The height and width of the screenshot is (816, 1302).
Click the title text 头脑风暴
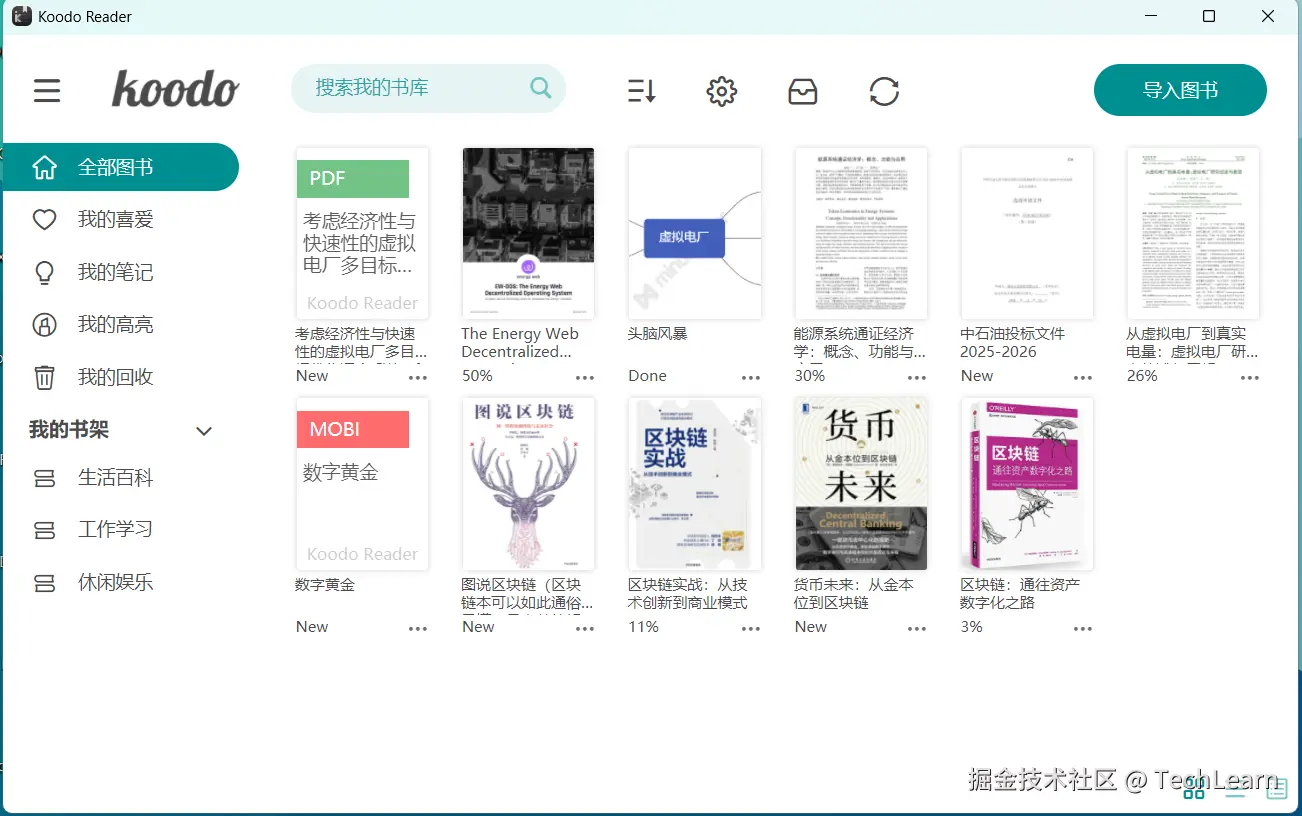[658, 334]
